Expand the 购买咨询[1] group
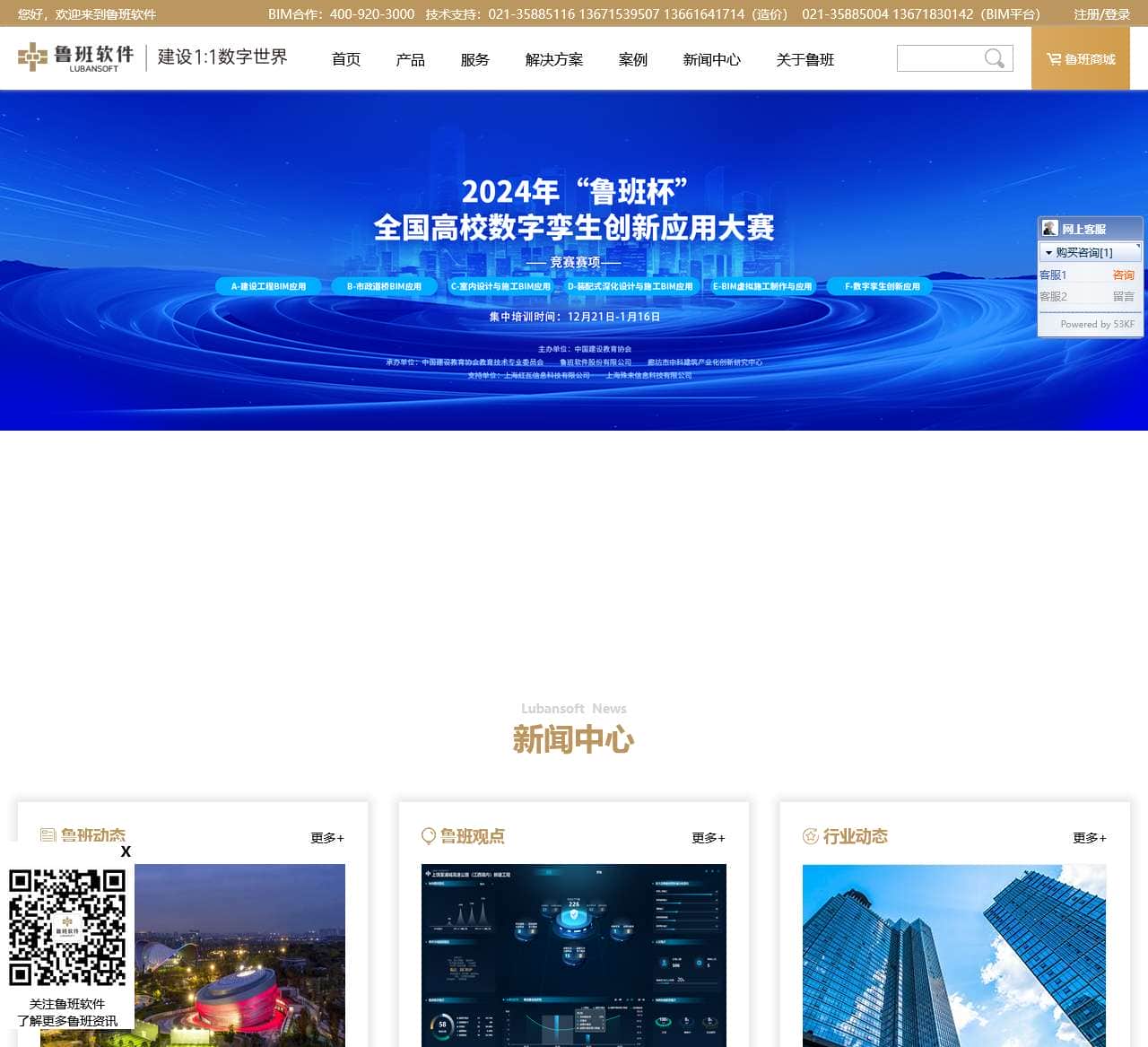1148x1047 pixels. click(x=1091, y=252)
